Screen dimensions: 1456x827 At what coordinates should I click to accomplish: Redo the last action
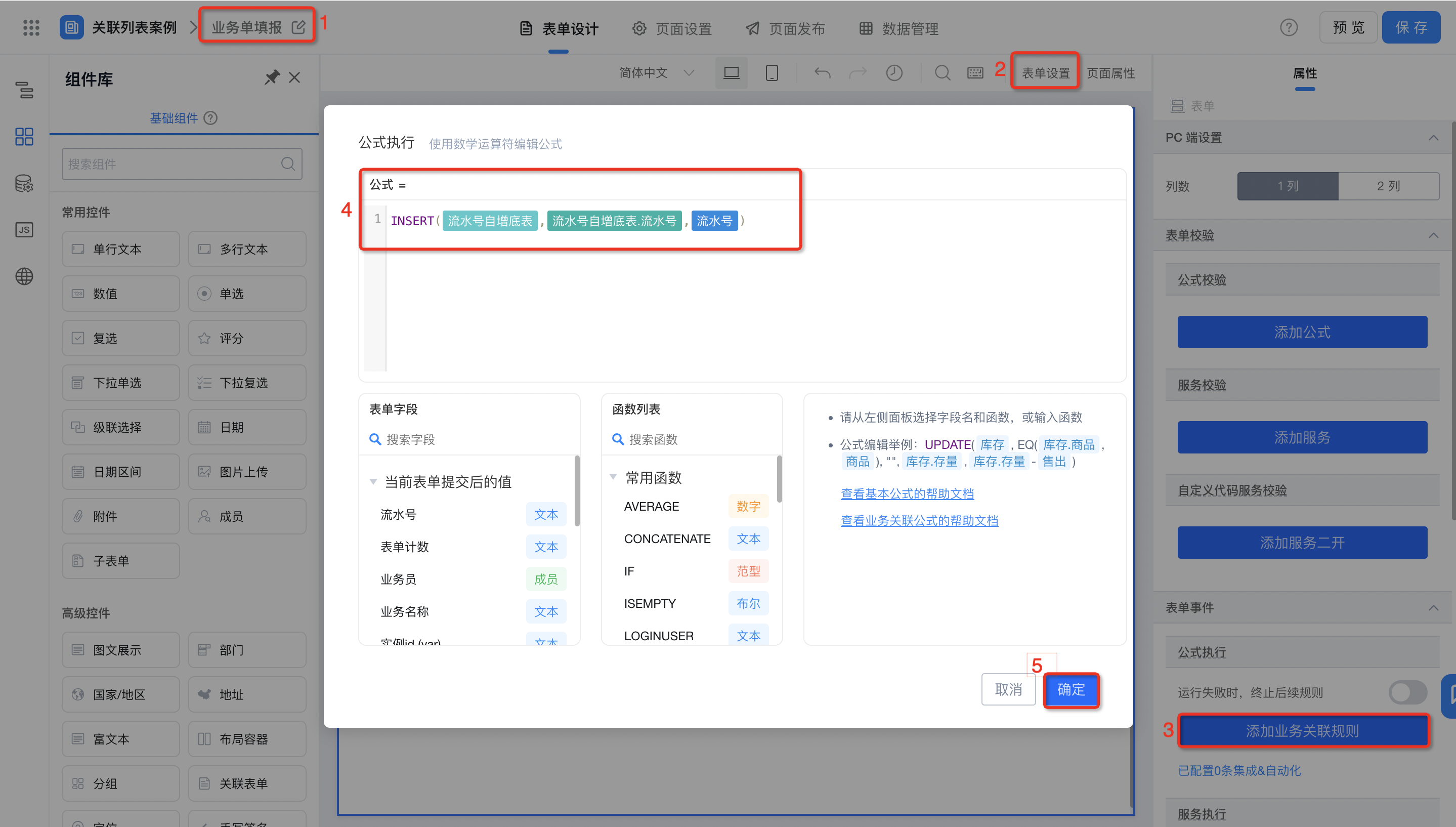click(858, 73)
